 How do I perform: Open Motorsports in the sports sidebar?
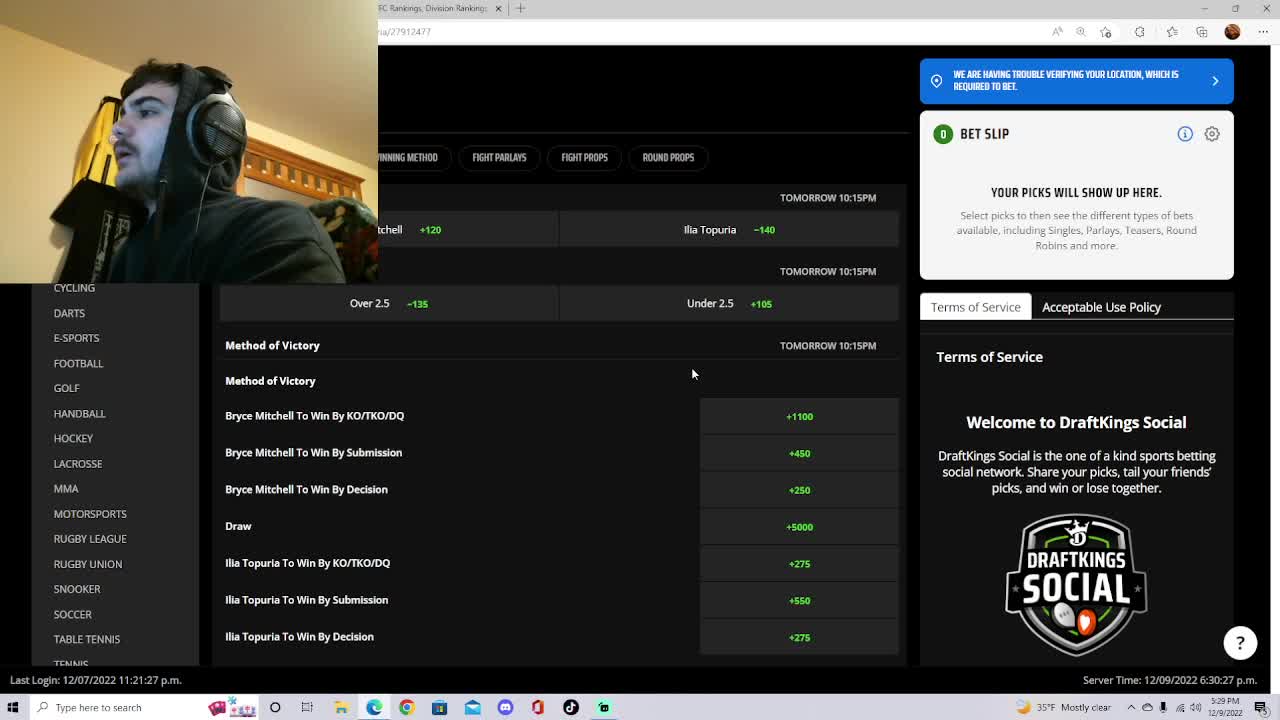[x=90, y=514]
